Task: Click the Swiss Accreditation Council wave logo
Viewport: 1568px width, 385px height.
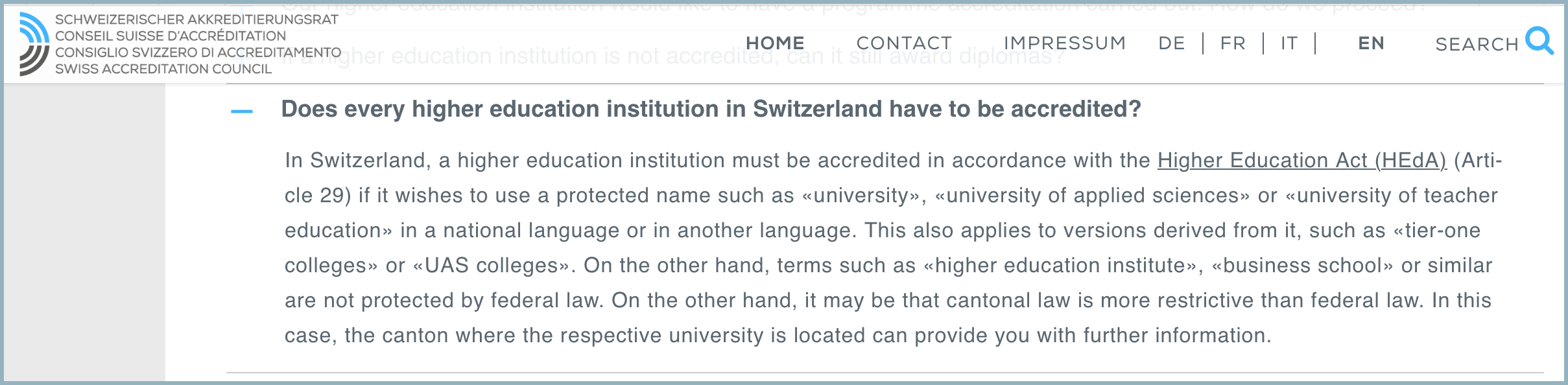Action: coord(34,44)
